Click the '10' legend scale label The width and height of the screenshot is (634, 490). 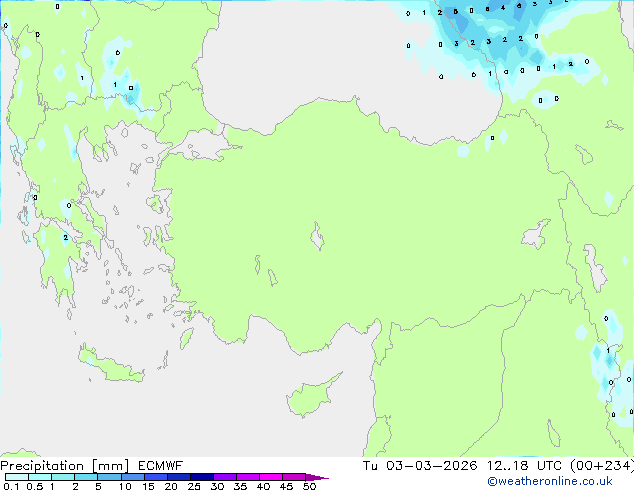click(x=125, y=486)
